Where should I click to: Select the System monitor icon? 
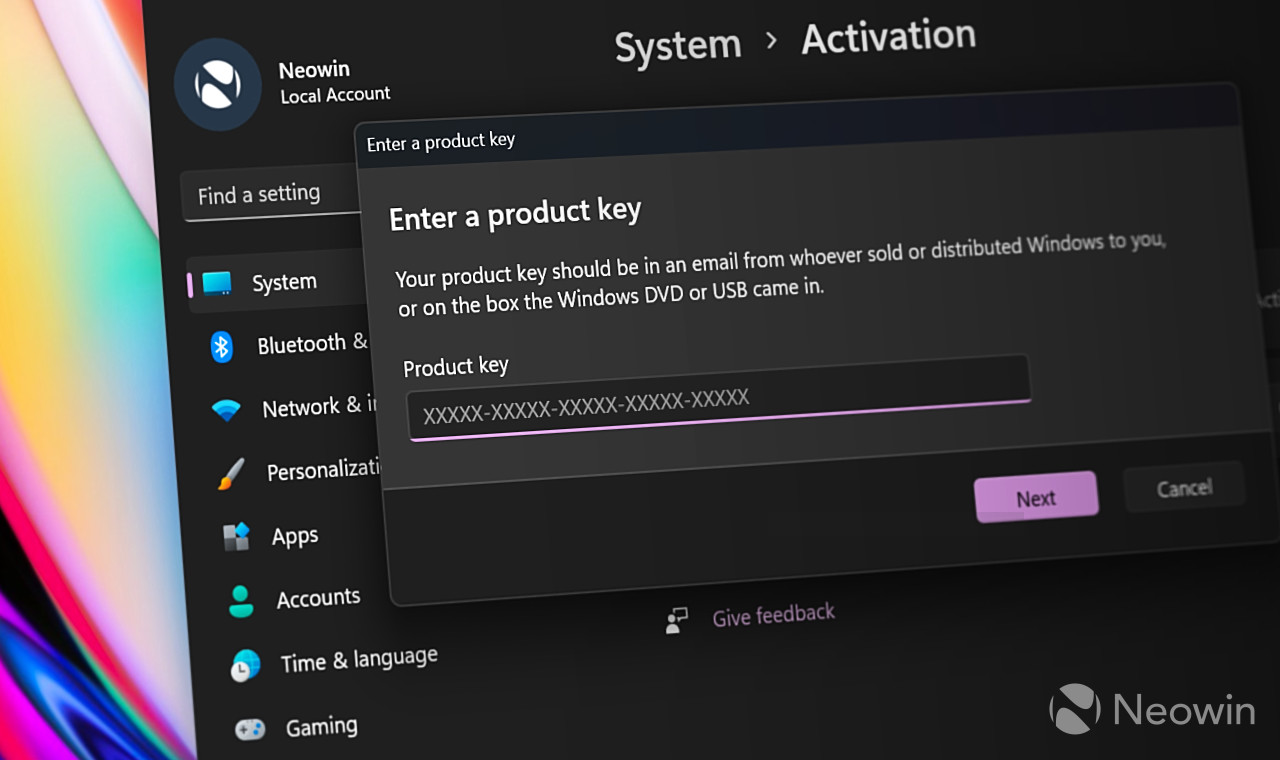click(217, 283)
